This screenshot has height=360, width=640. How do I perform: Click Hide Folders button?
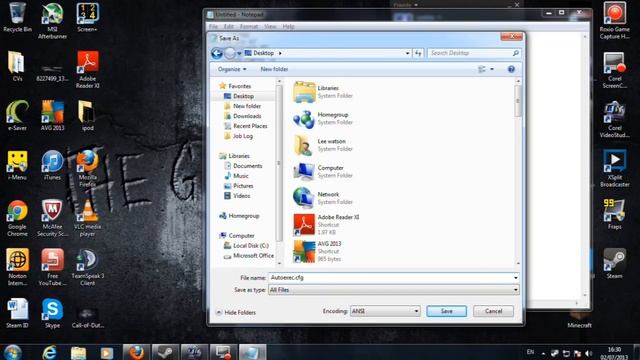[x=236, y=313]
